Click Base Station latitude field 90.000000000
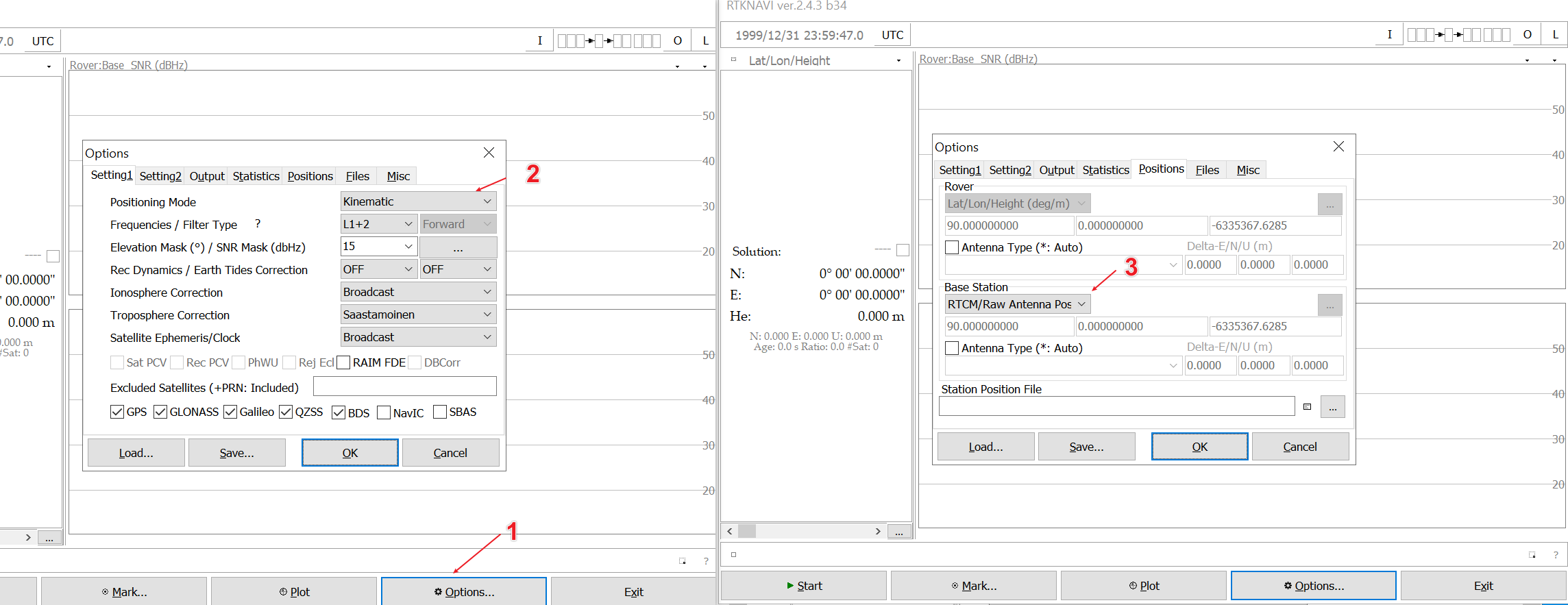Screen dimensions: 1568x605 tap(1009, 326)
